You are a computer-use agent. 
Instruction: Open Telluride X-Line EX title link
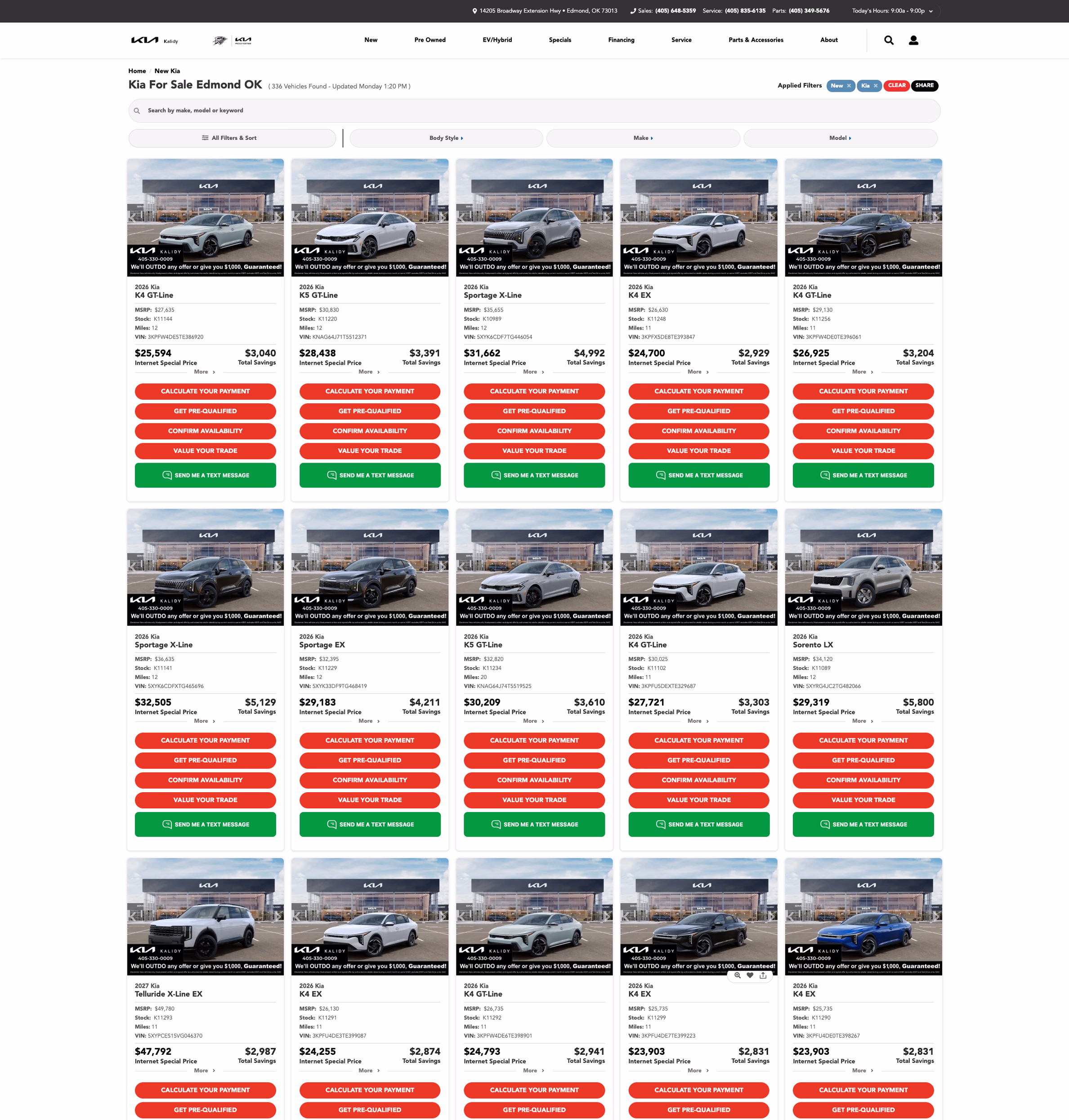(x=169, y=994)
